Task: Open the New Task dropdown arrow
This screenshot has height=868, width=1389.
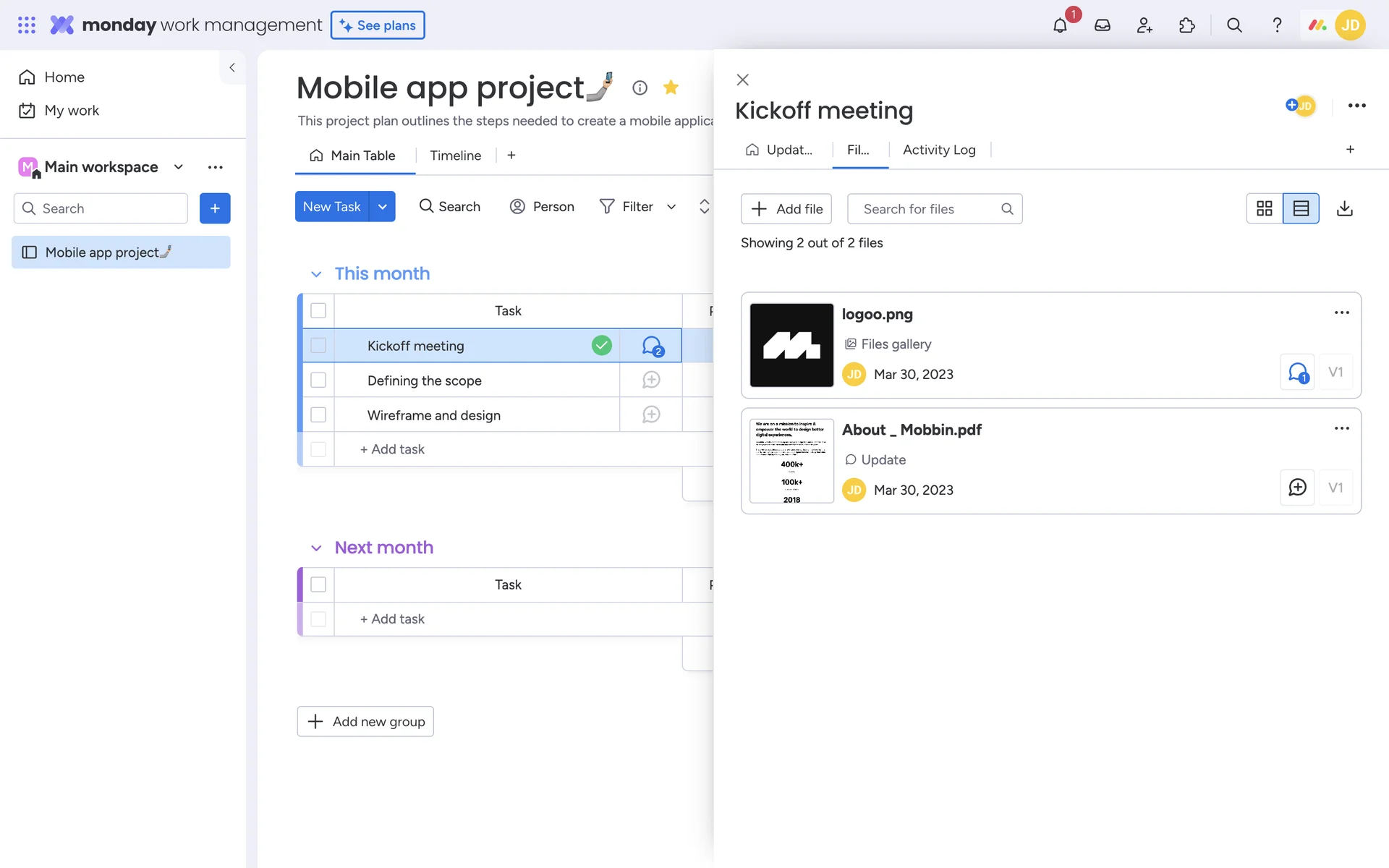Action: click(x=382, y=207)
